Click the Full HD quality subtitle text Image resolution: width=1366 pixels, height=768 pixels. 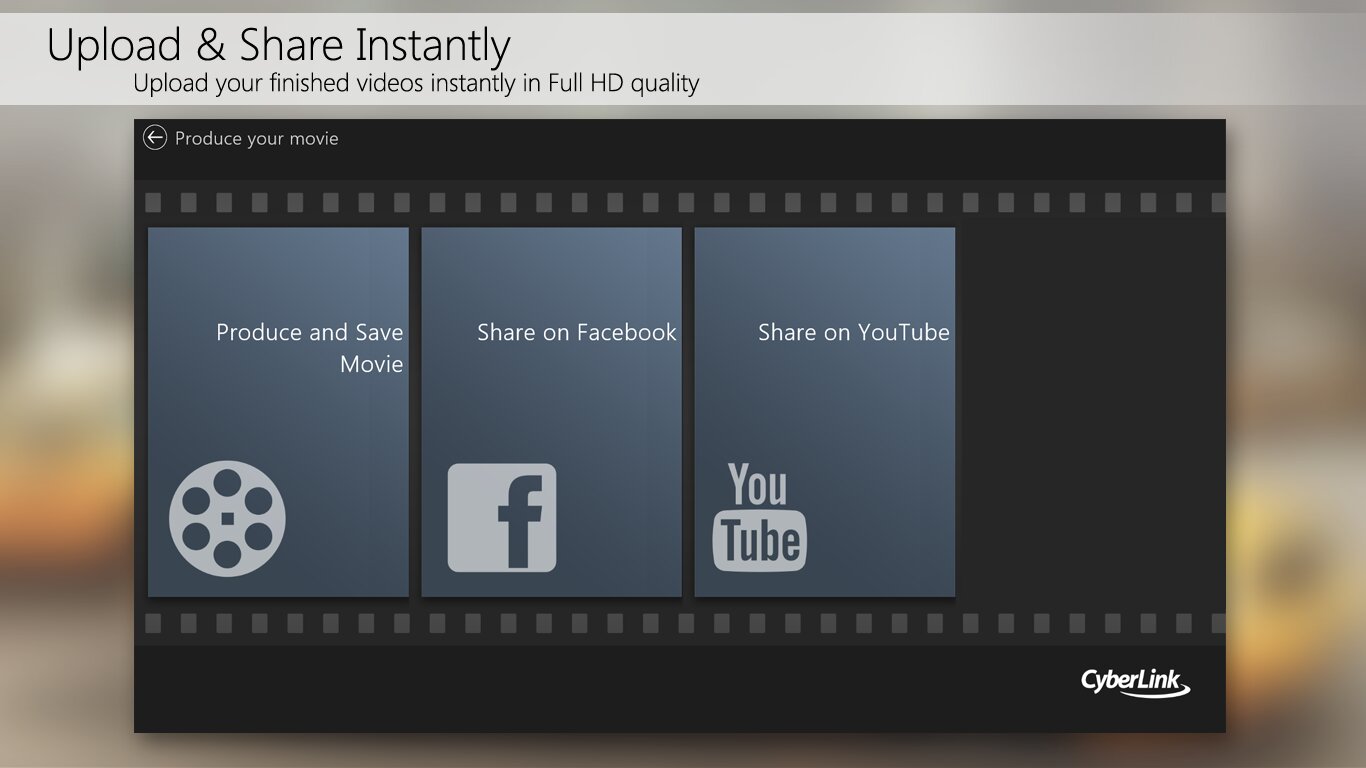tap(416, 83)
